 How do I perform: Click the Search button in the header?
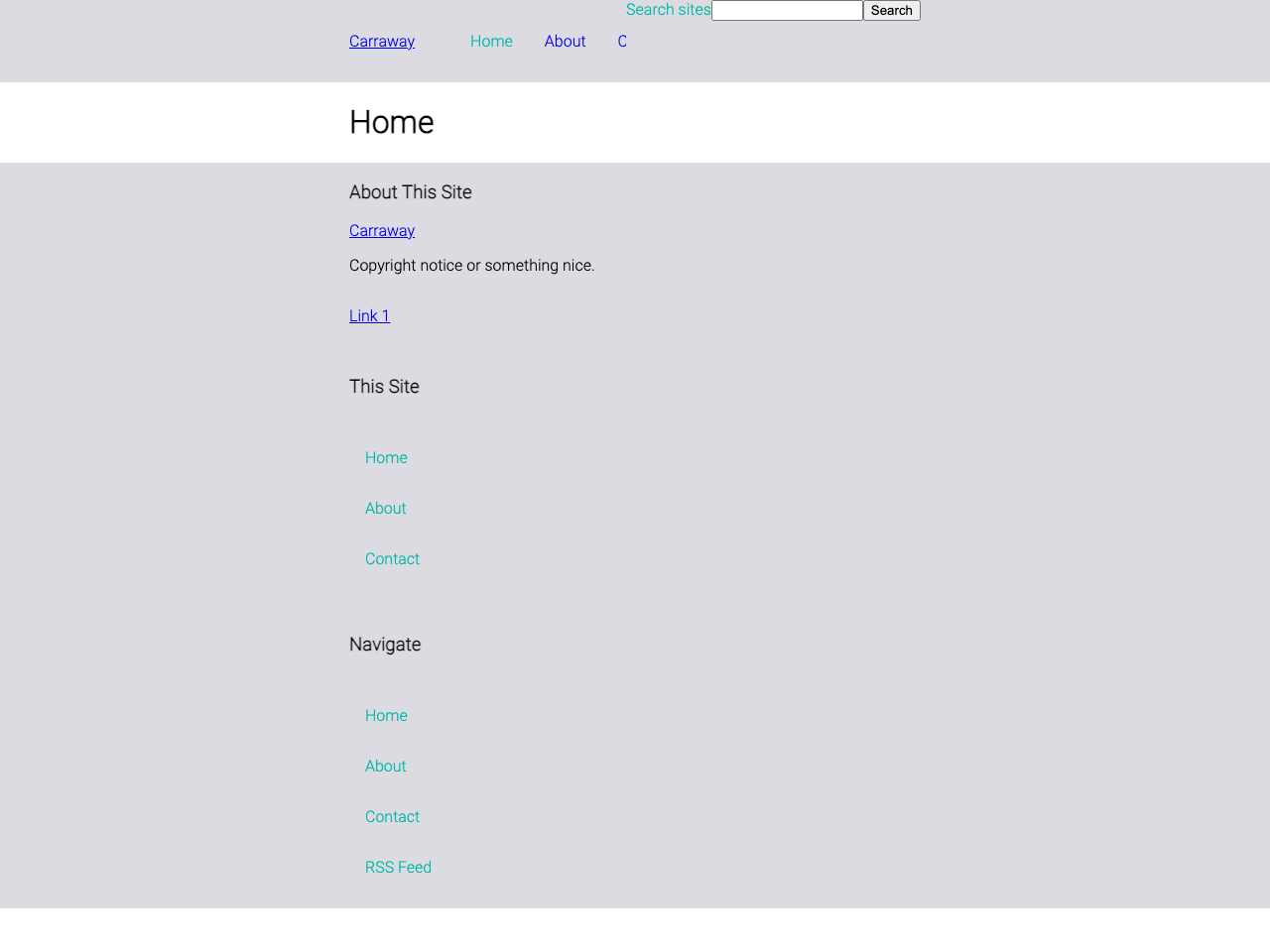(x=891, y=11)
